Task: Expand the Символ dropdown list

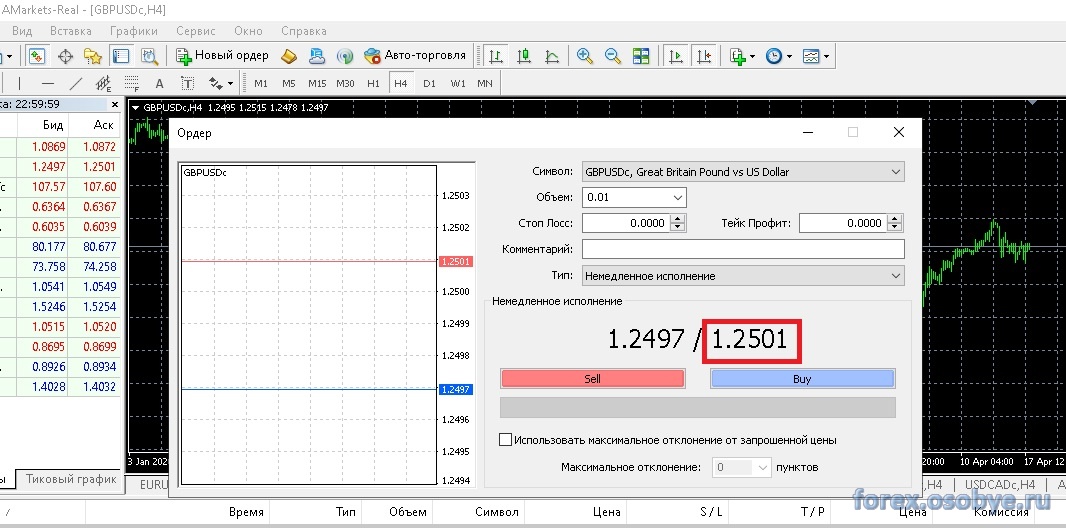Action: [894, 172]
